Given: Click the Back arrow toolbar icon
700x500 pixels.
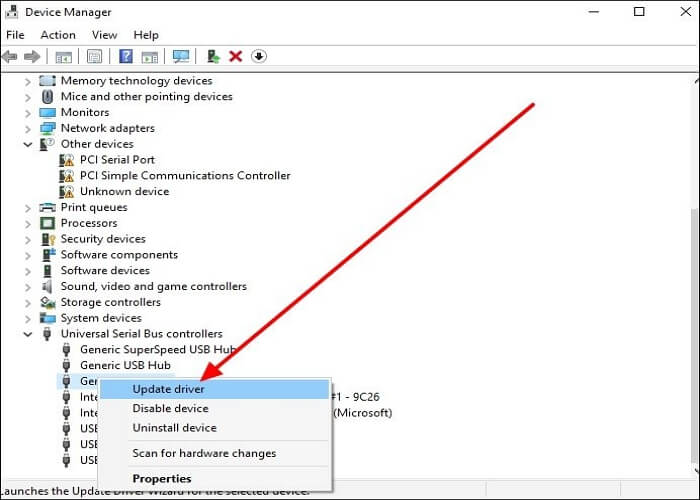Looking at the screenshot, I should coord(9,56).
